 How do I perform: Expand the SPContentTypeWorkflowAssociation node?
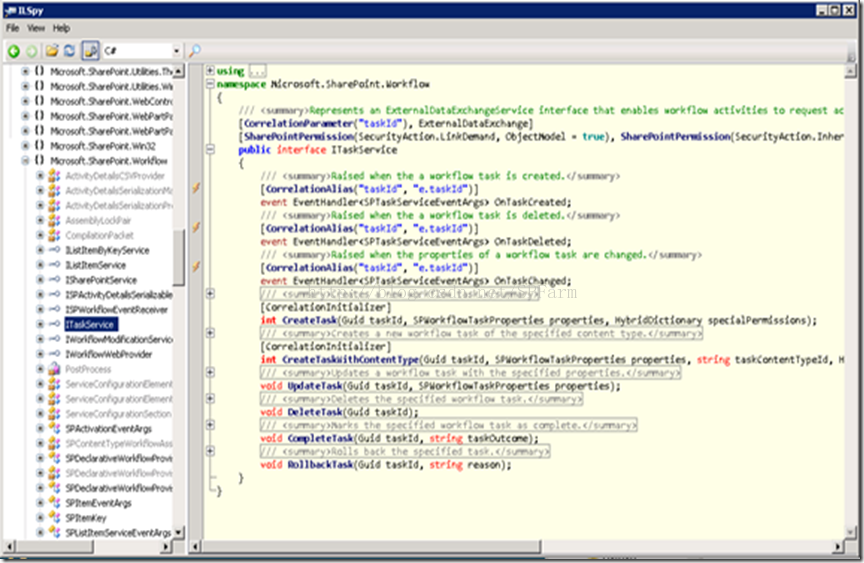click(x=40, y=443)
